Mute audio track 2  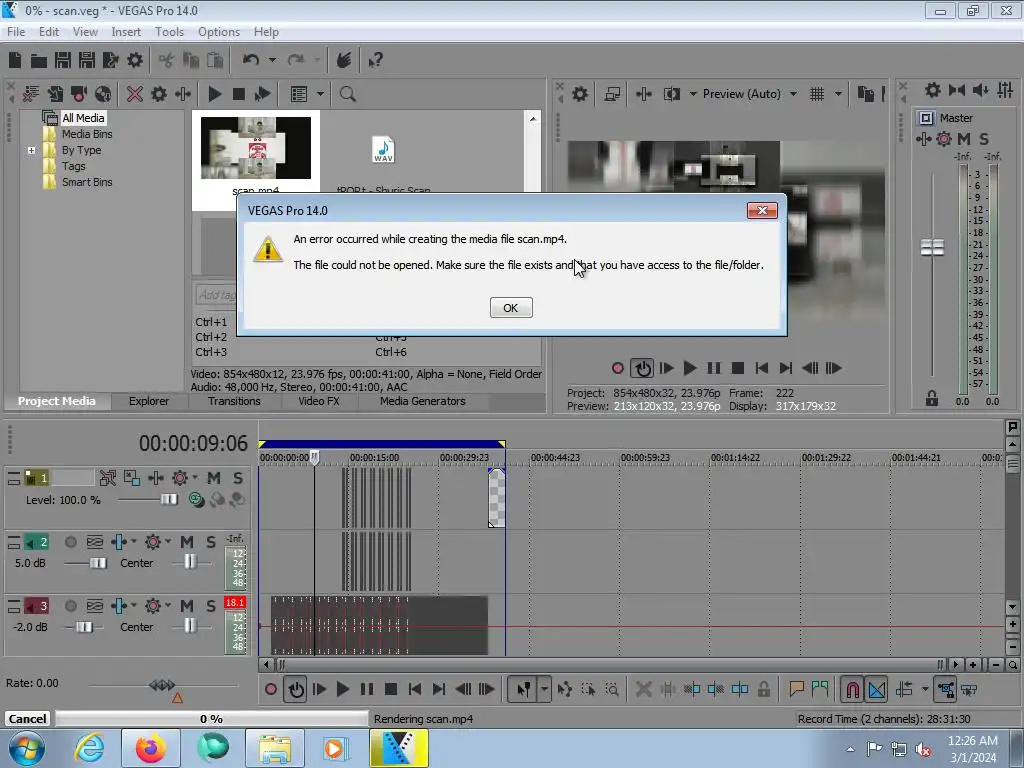(x=187, y=542)
